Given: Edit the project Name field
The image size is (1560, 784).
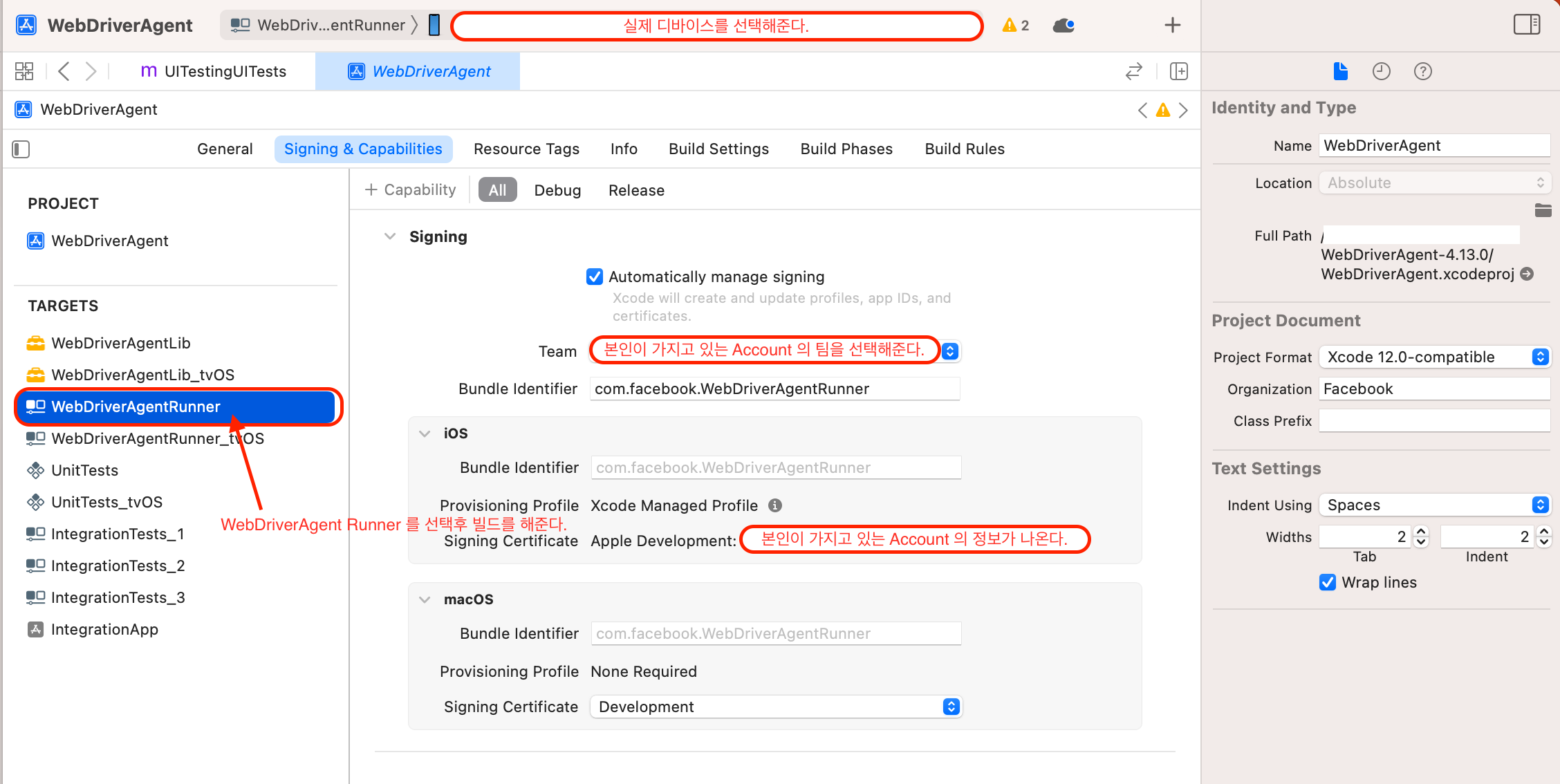Looking at the screenshot, I should tap(1434, 145).
